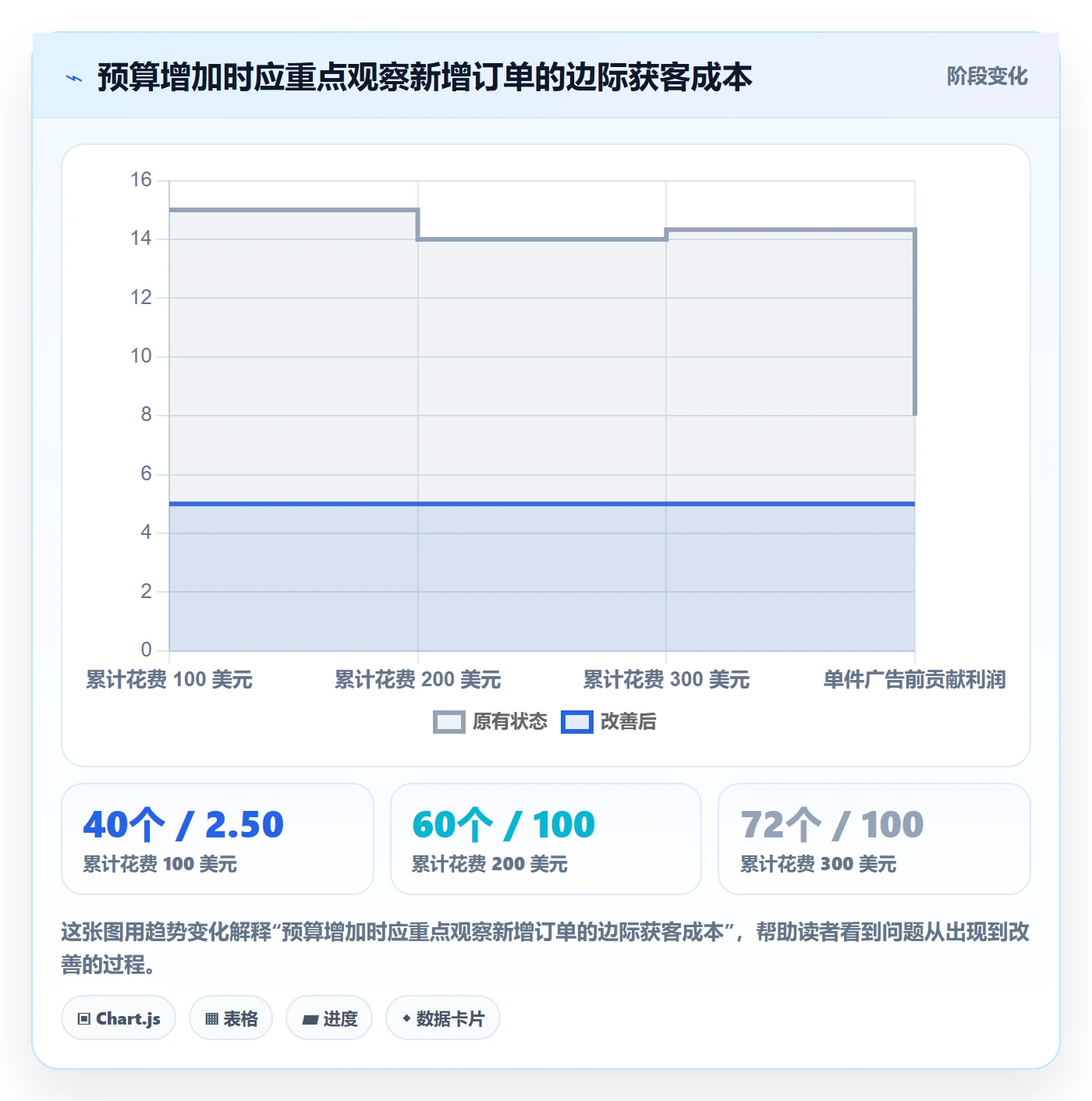The height and width of the screenshot is (1101, 1092).
Task: Click the blue 改善后 line in the chart
Action: point(542,504)
